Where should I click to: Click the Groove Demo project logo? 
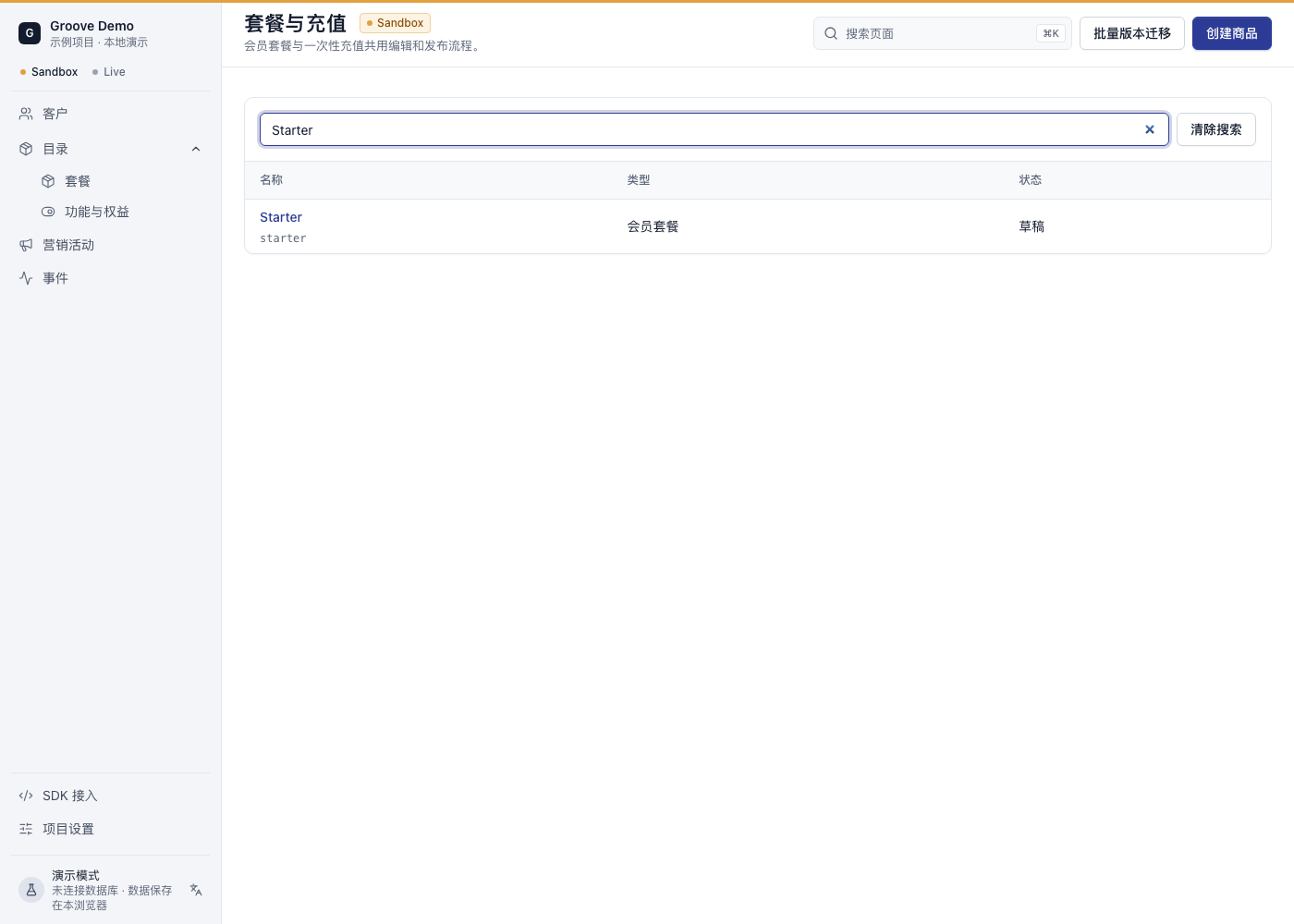click(30, 33)
